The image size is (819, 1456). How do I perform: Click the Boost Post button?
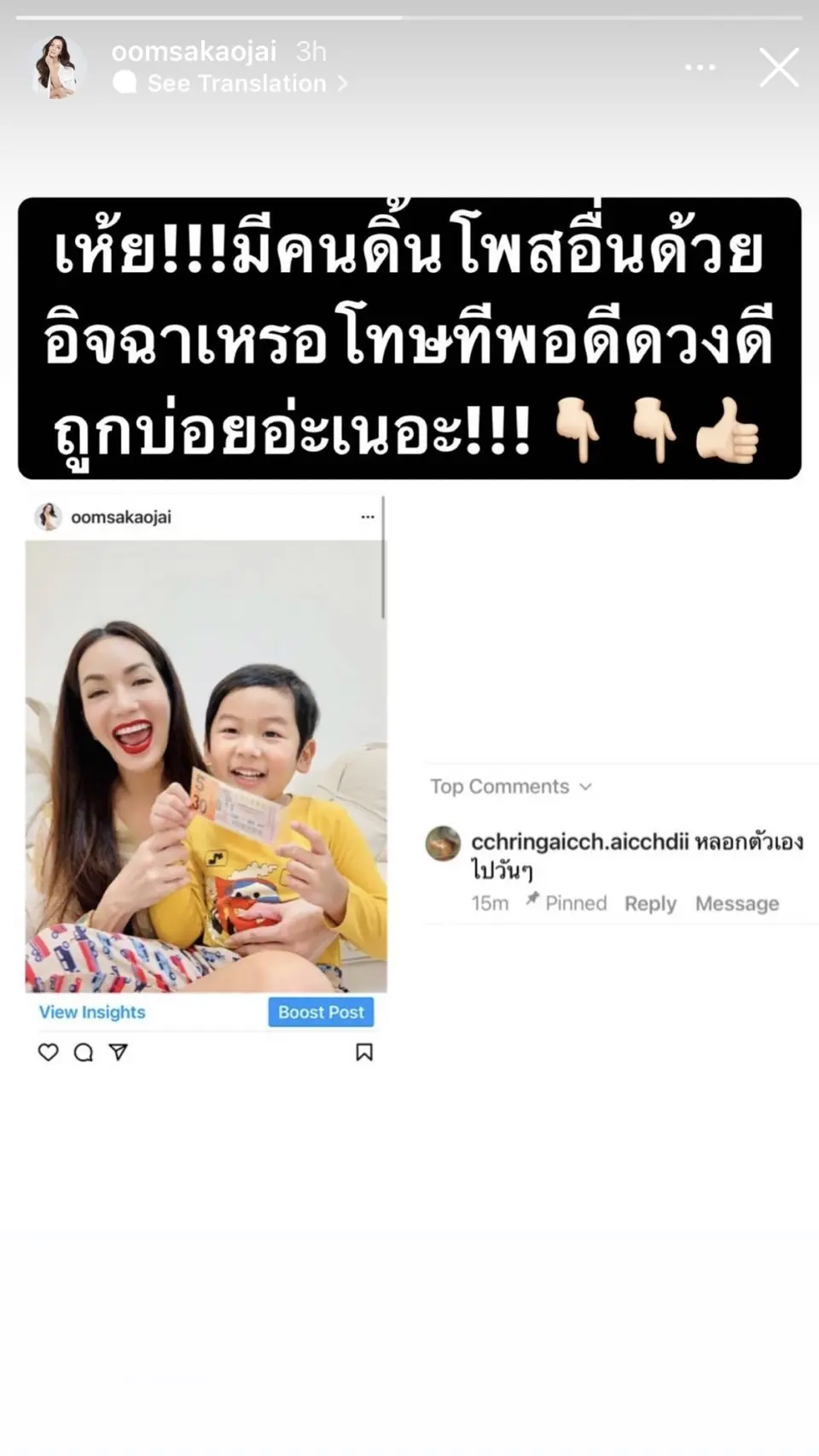(321, 1012)
